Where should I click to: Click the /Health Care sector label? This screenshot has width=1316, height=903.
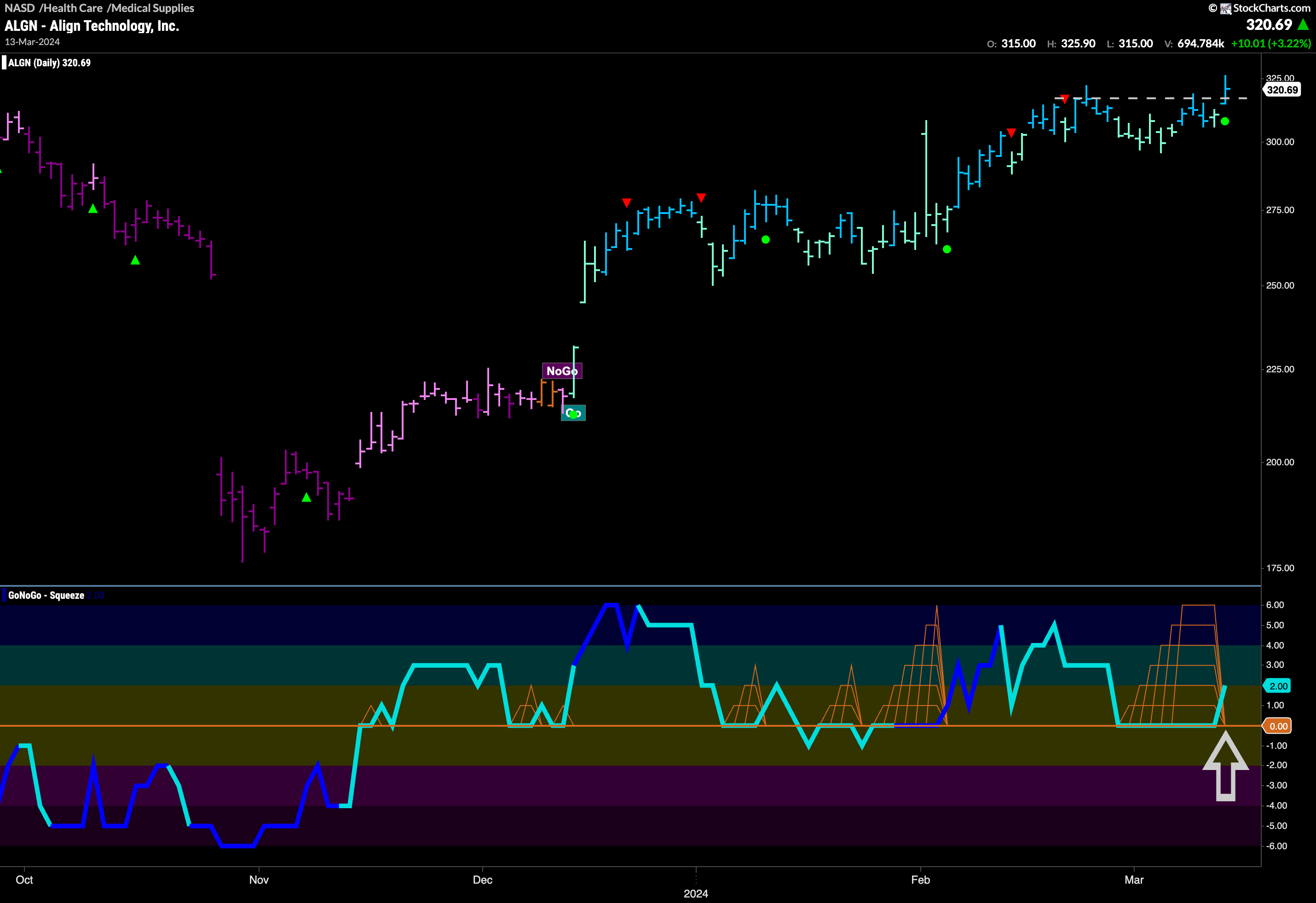coord(71,8)
